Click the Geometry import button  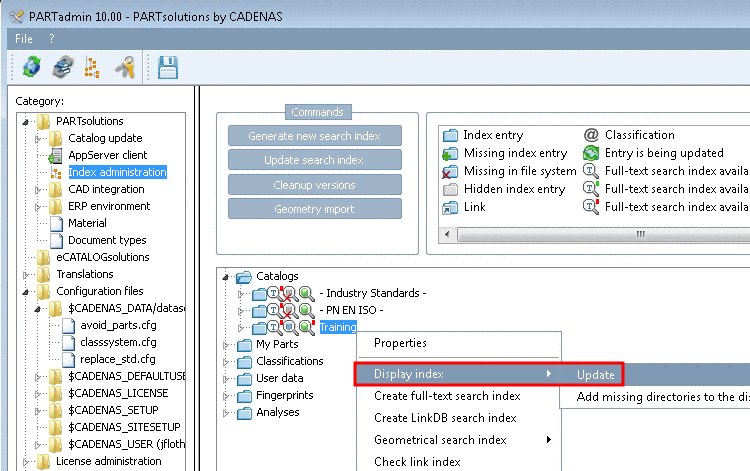point(315,209)
